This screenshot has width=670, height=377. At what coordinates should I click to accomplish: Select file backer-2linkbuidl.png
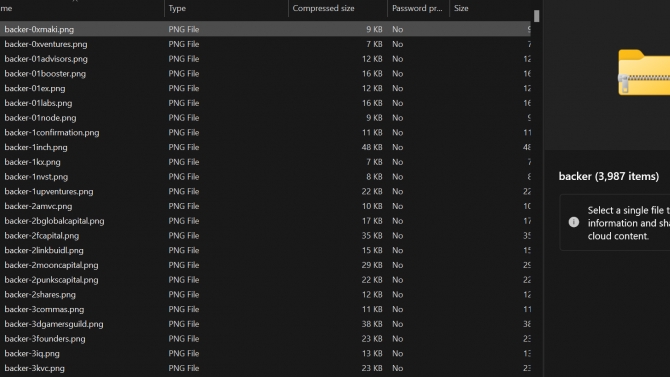tap(44, 250)
